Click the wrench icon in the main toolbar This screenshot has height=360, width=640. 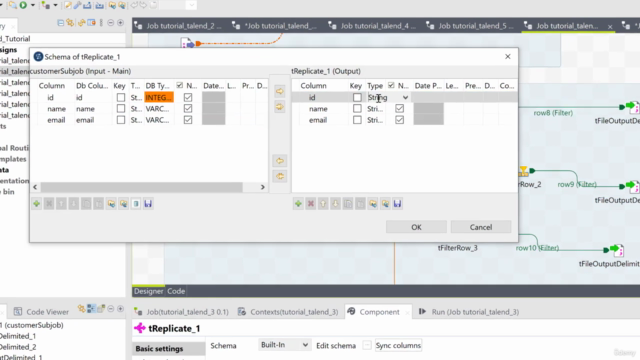78,5
